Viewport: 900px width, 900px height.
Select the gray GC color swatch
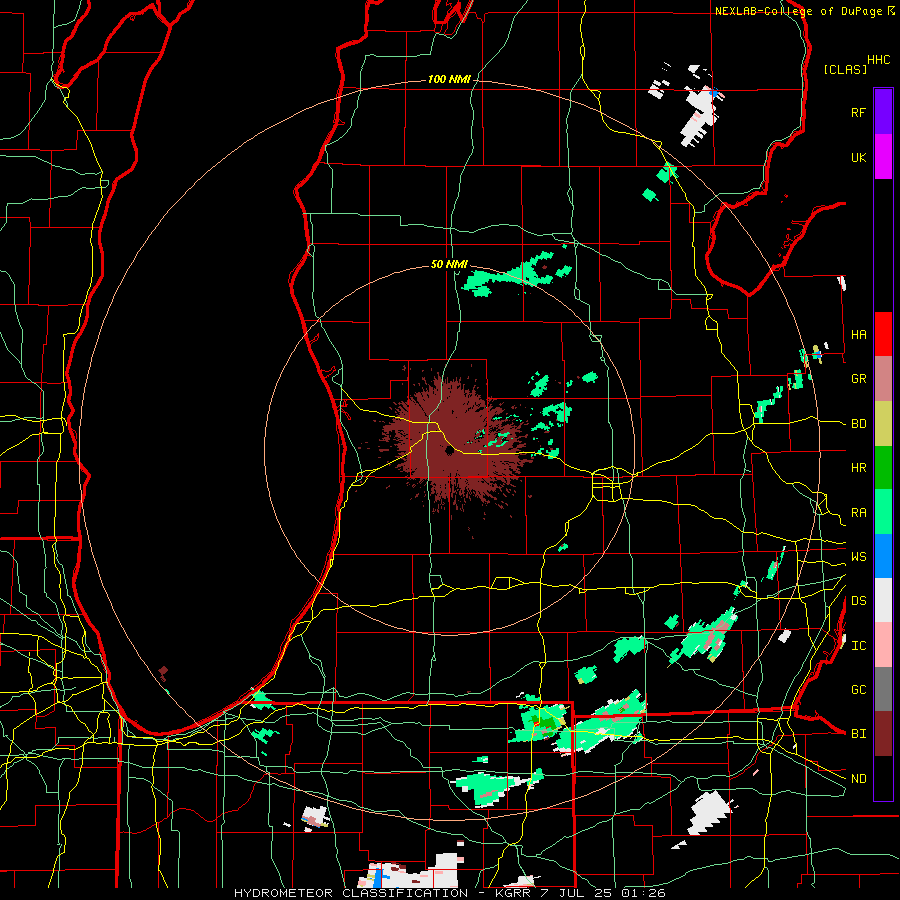click(x=883, y=689)
